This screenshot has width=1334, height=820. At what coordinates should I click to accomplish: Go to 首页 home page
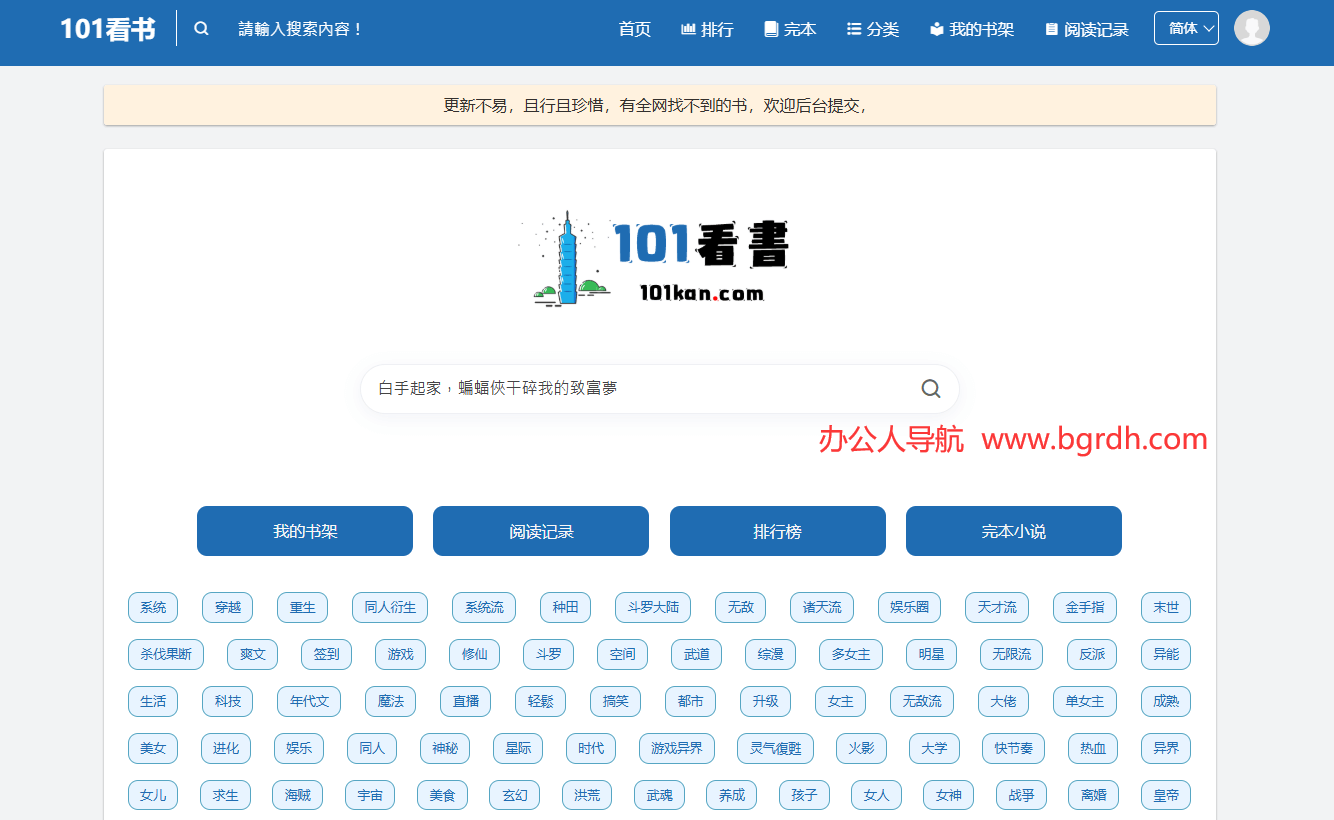(634, 29)
